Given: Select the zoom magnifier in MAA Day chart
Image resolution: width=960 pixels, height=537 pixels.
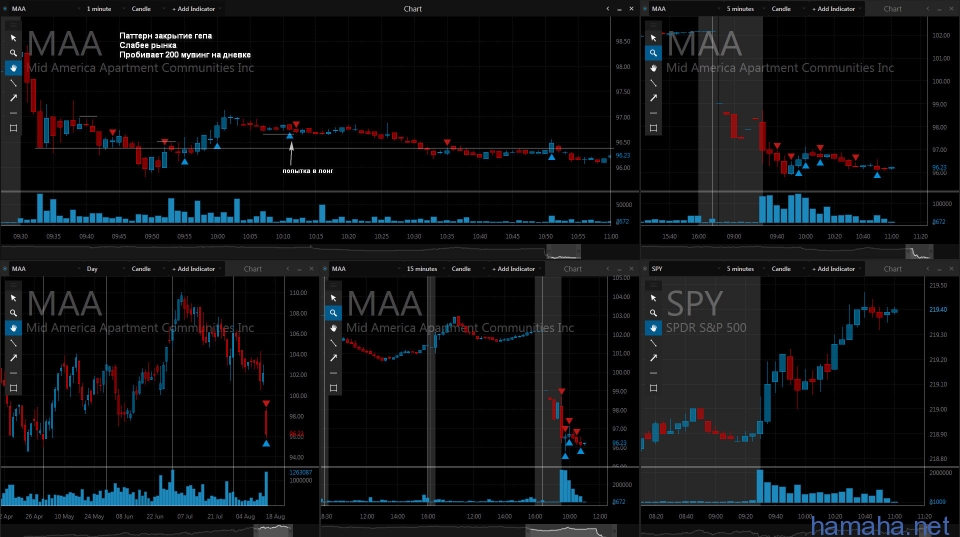Looking at the screenshot, I should (13, 313).
